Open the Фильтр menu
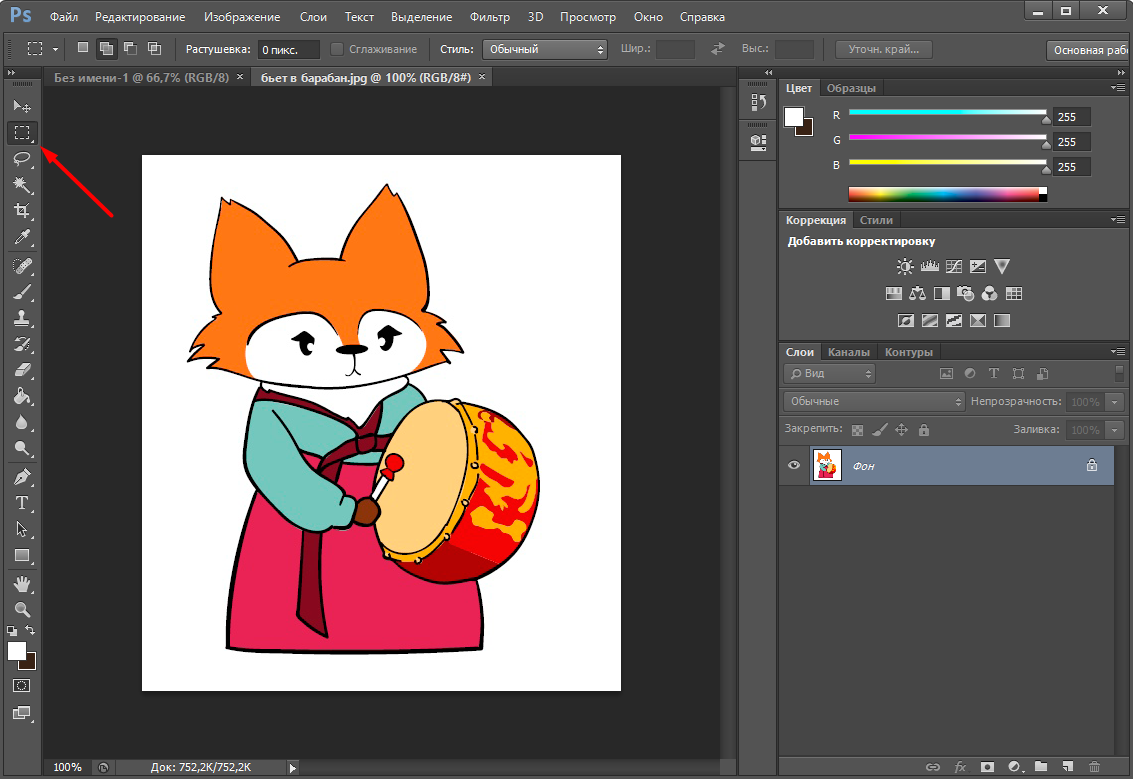This screenshot has height=779, width=1133. pyautogui.click(x=490, y=17)
